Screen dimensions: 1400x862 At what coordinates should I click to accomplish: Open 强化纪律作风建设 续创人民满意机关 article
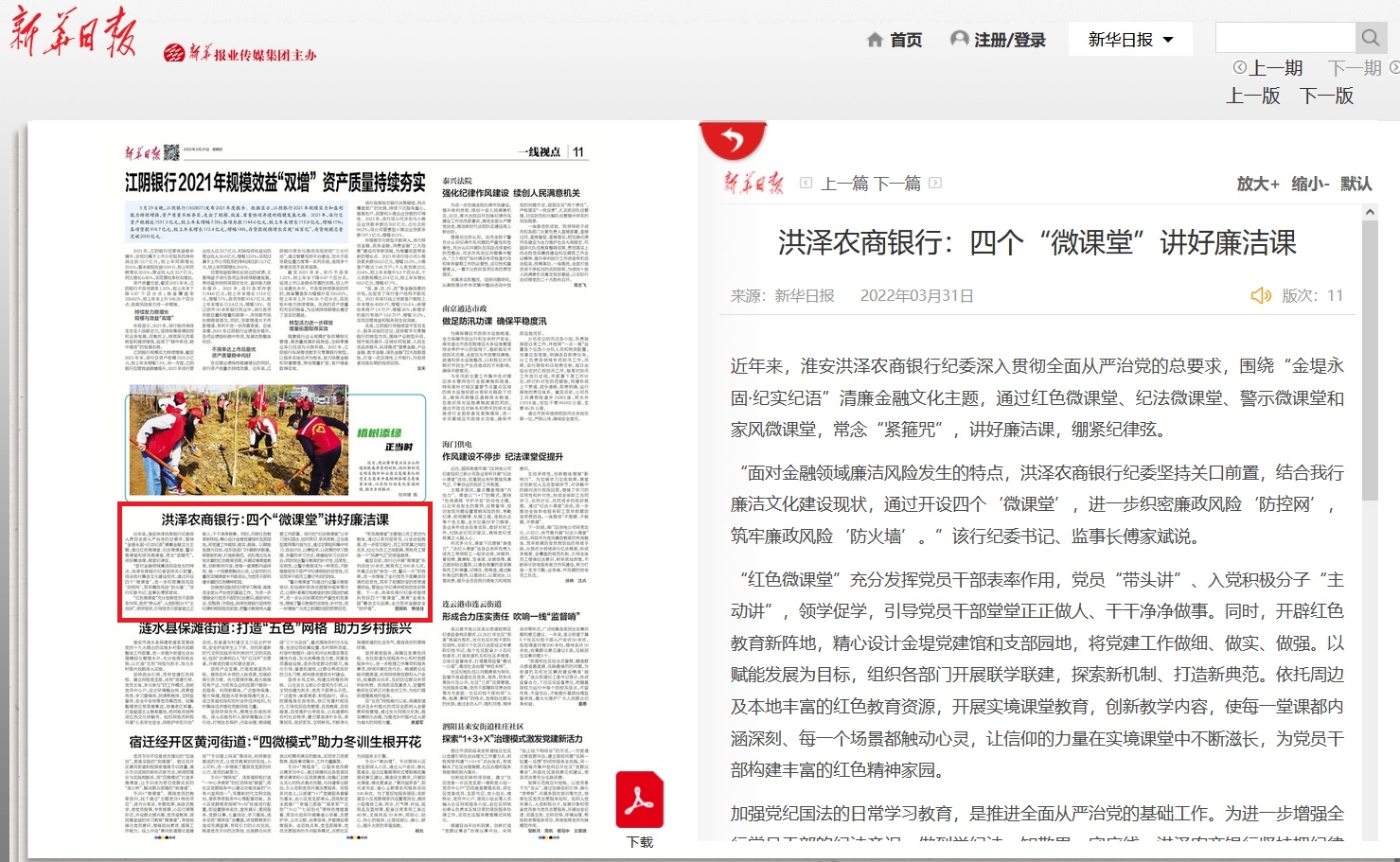(511, 193)
